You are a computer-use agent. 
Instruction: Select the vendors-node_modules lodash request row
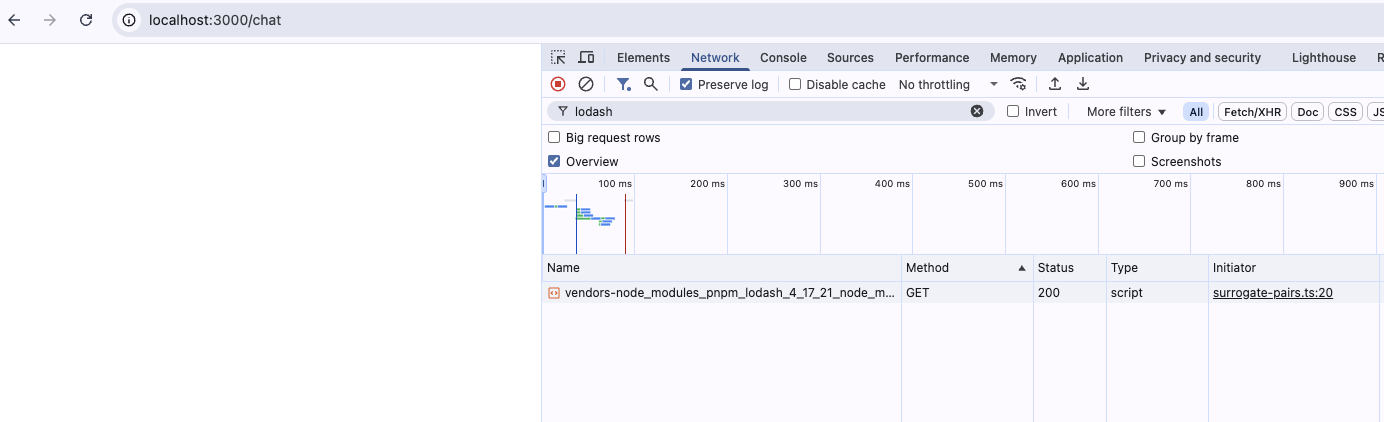coord(963,293)
